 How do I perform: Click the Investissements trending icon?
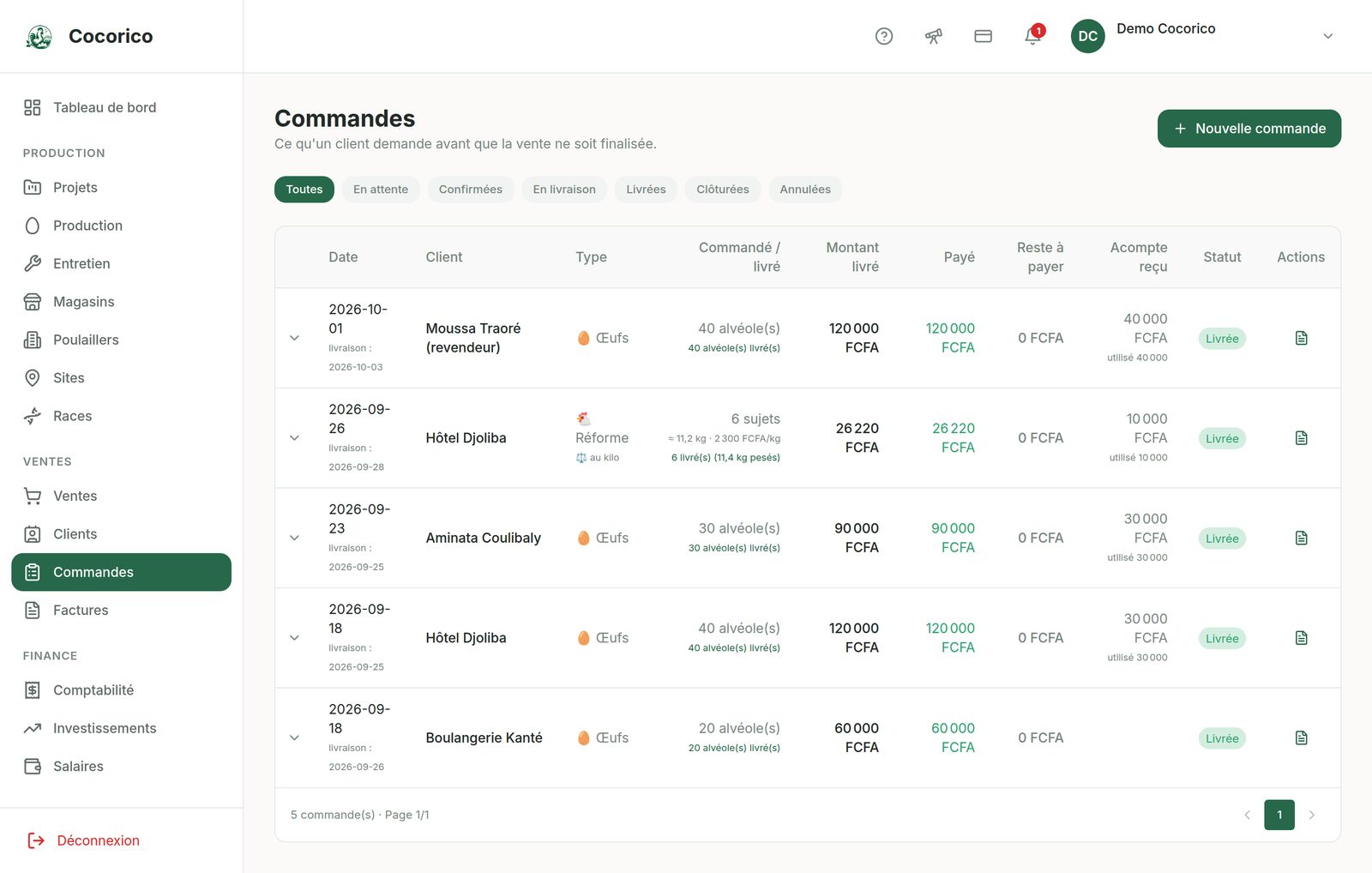(33, 728)
